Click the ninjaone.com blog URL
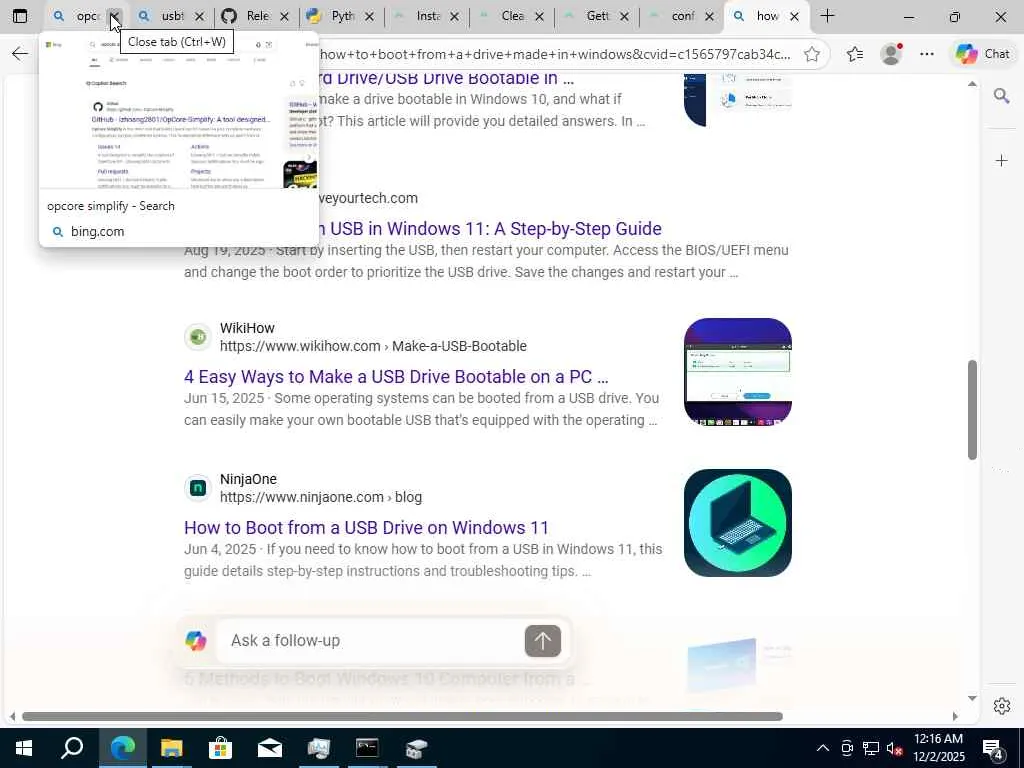 tap(321, 497)
